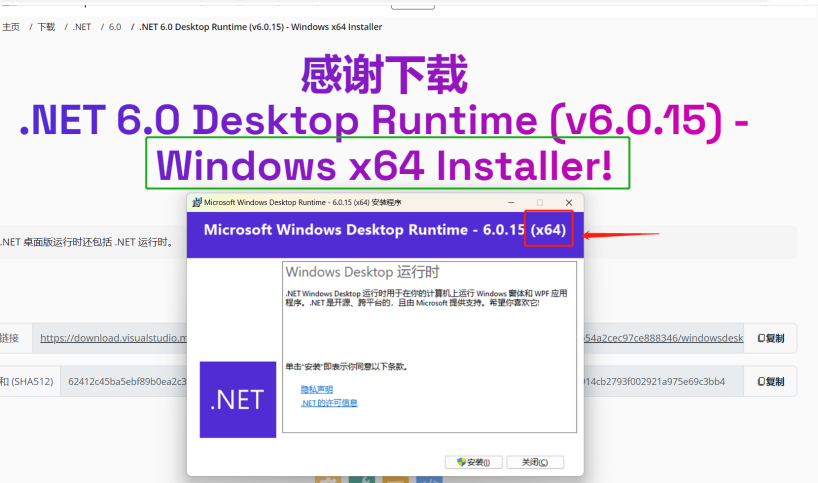This screenshot has width=818, height=483.
Task: Copy the SHA512 checksum with 复制
Action: click(771, 381)
